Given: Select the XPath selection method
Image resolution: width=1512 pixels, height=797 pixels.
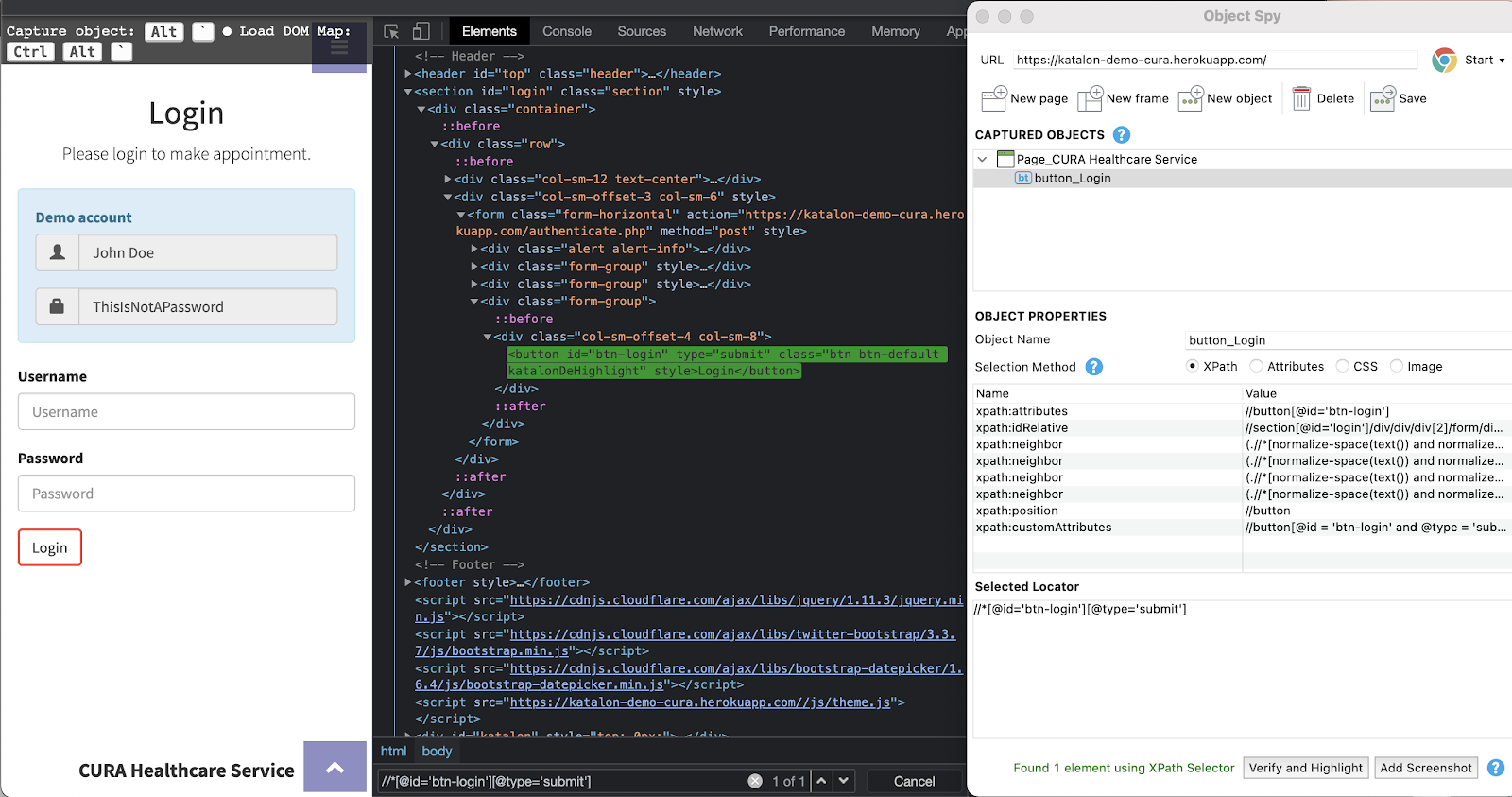Looking at the screenshot, I should (1193, 366).
